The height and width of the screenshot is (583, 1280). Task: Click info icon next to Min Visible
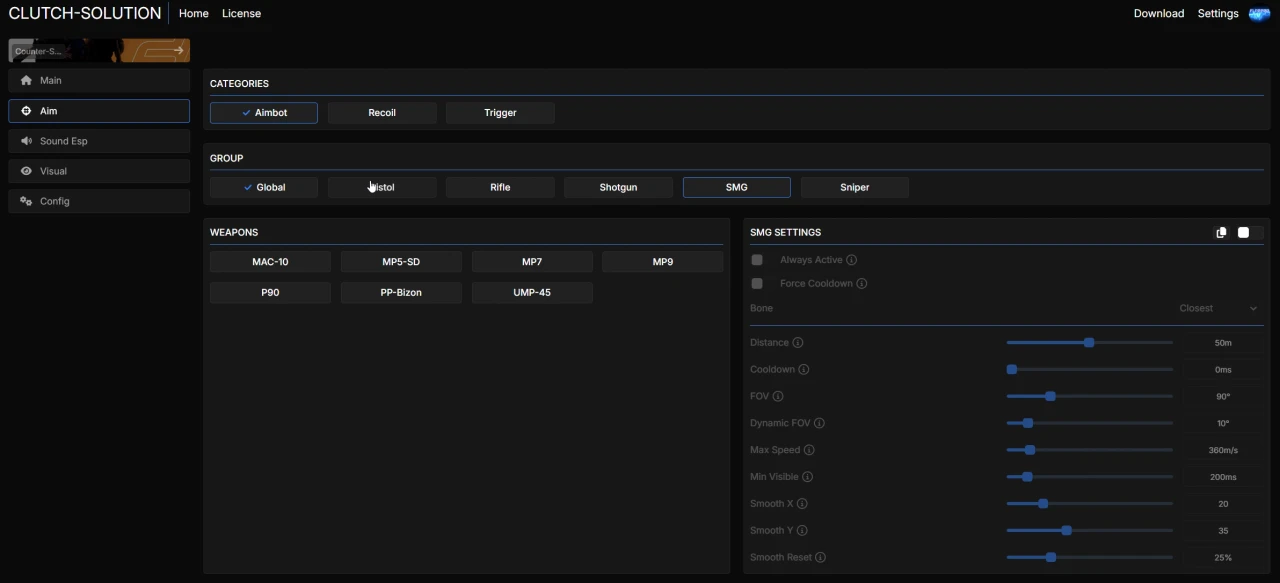808,477
